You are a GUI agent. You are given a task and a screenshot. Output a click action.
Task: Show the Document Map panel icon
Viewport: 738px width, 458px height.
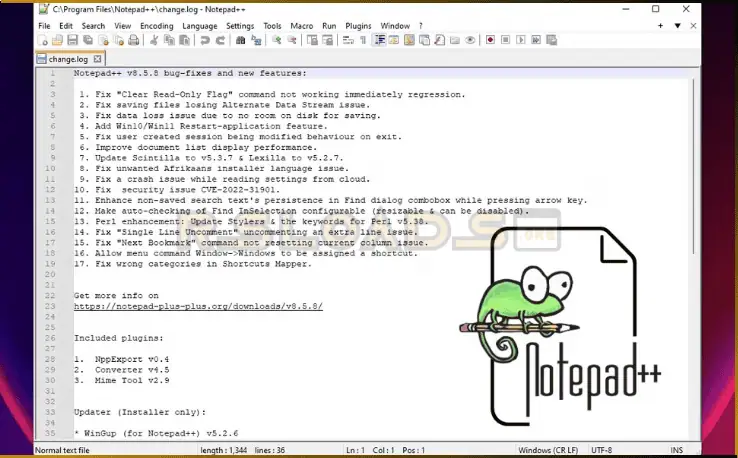[x=409, y=40]
